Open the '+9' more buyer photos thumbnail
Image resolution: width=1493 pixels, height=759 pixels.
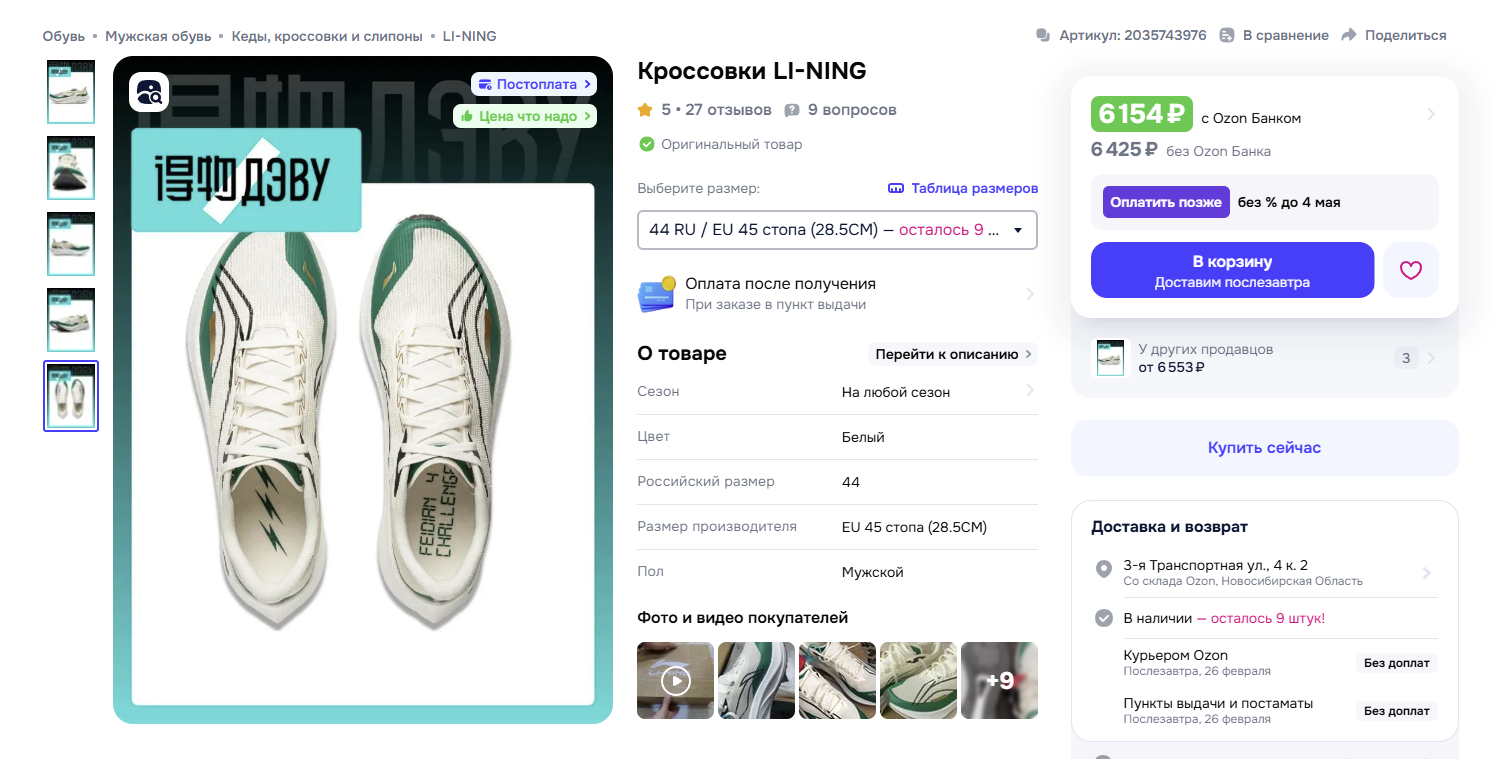point(1000,681)
